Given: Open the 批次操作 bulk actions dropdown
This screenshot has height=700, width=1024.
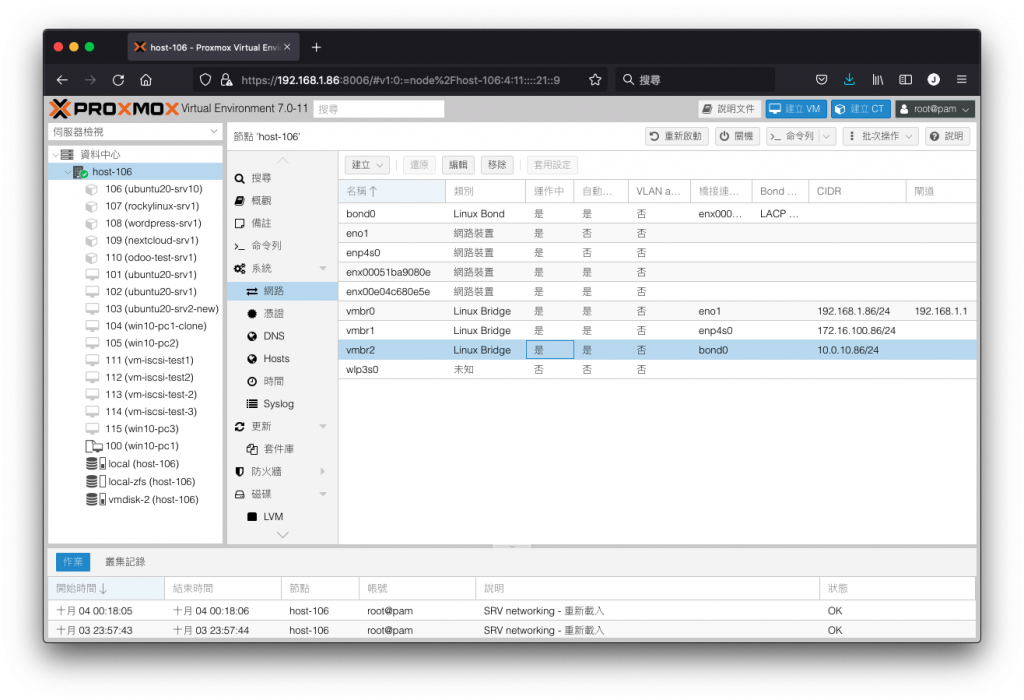Looking at the screenshot, I should [881, 136].
